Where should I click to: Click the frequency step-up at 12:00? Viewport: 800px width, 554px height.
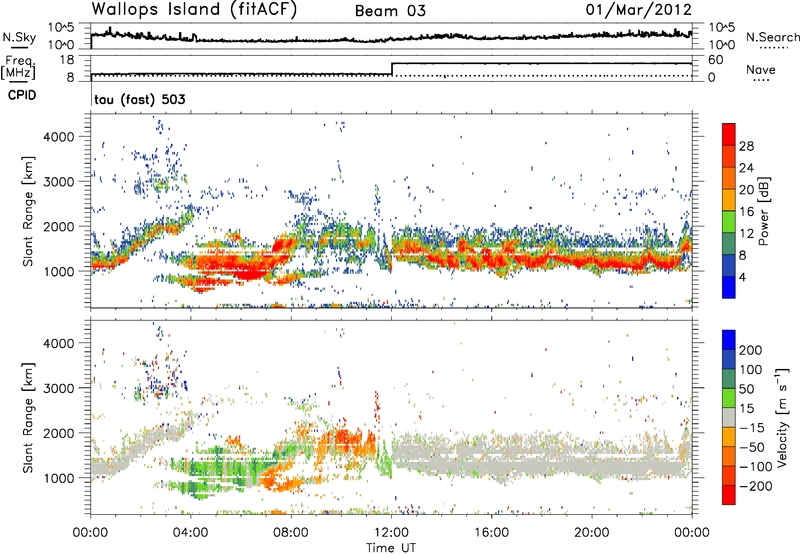(391, 69)
